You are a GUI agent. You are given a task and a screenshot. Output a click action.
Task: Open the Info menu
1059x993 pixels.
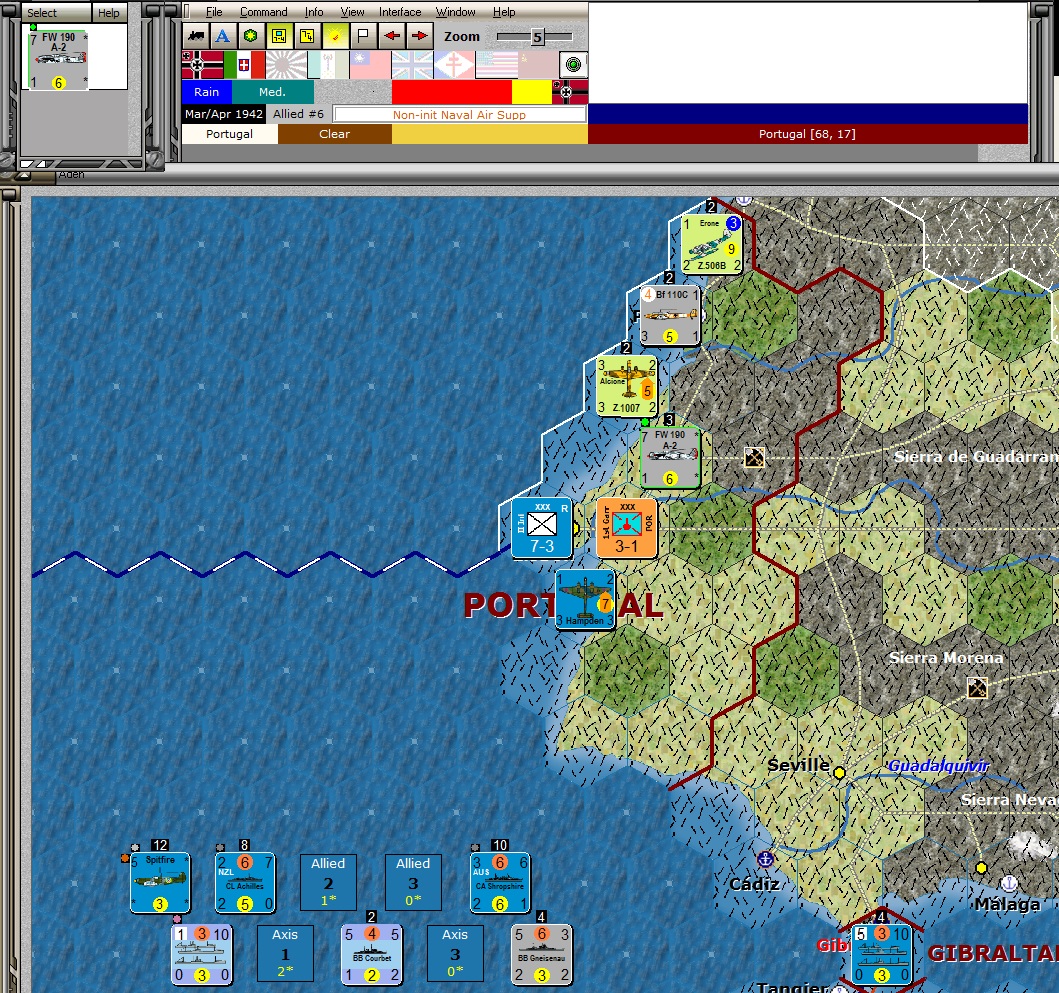314,12
